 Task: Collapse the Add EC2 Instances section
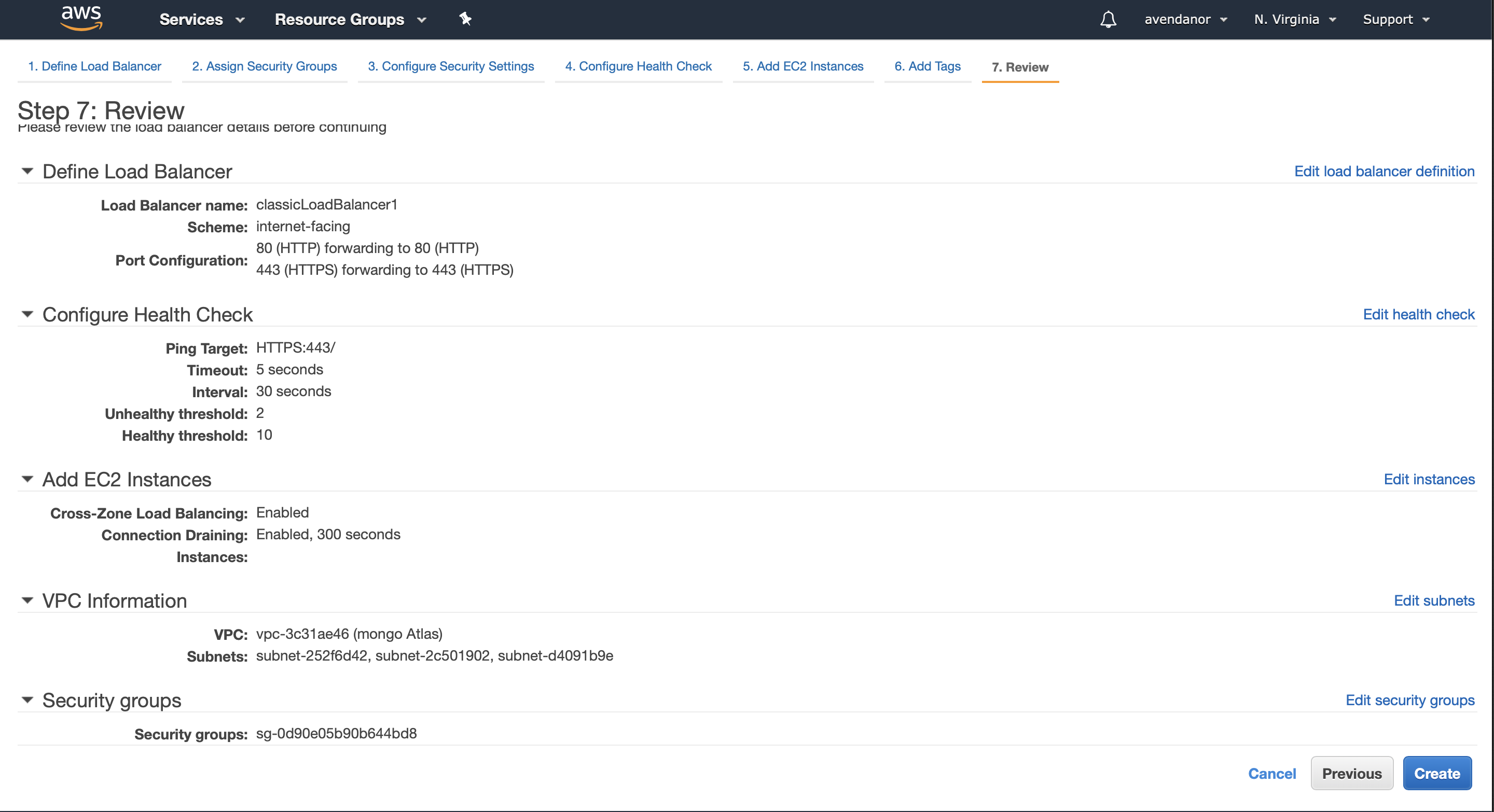click(27, 479)
